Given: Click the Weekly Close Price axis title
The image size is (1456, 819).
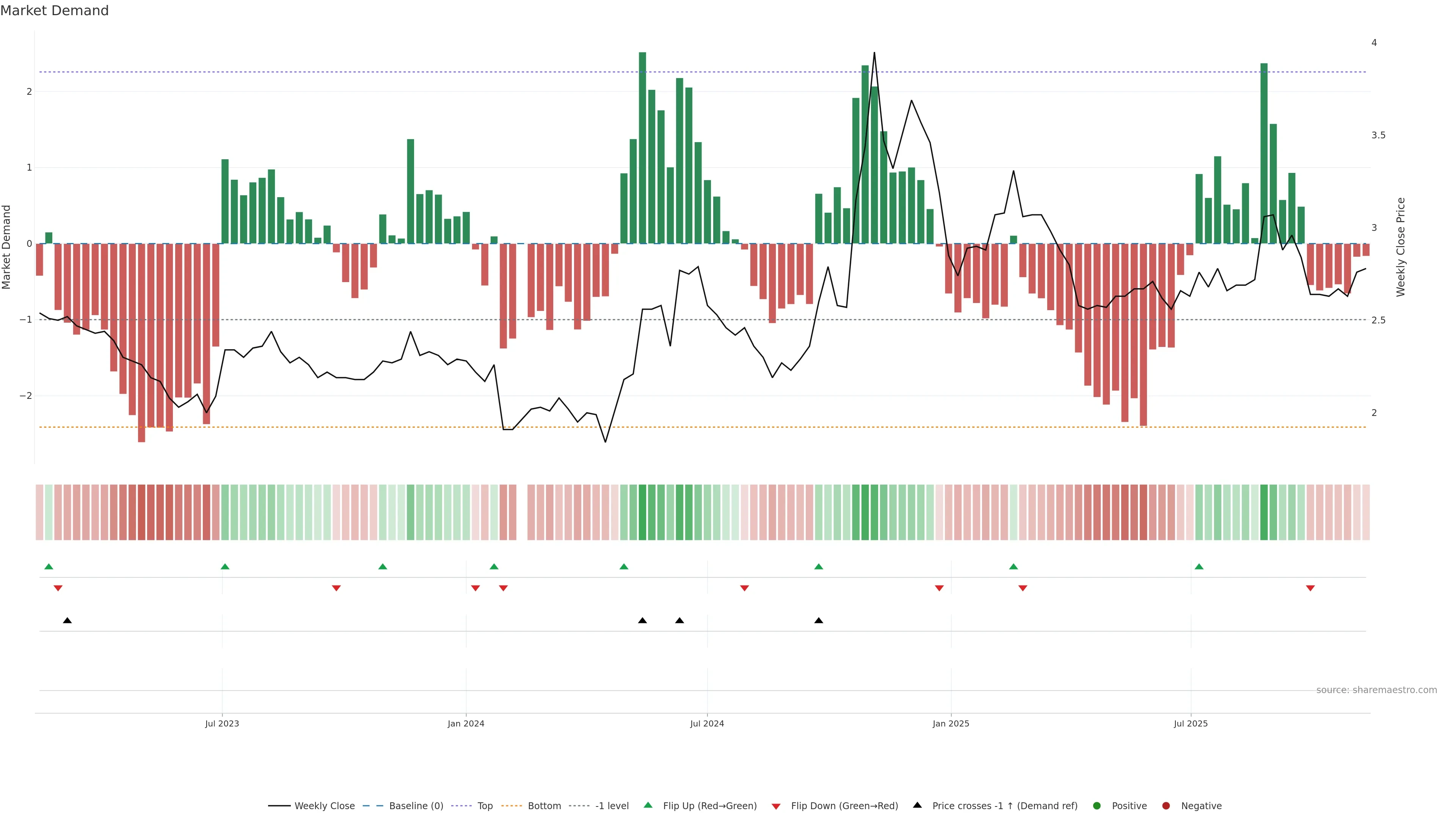Looking at the screenshot, I should (1400, 247).
